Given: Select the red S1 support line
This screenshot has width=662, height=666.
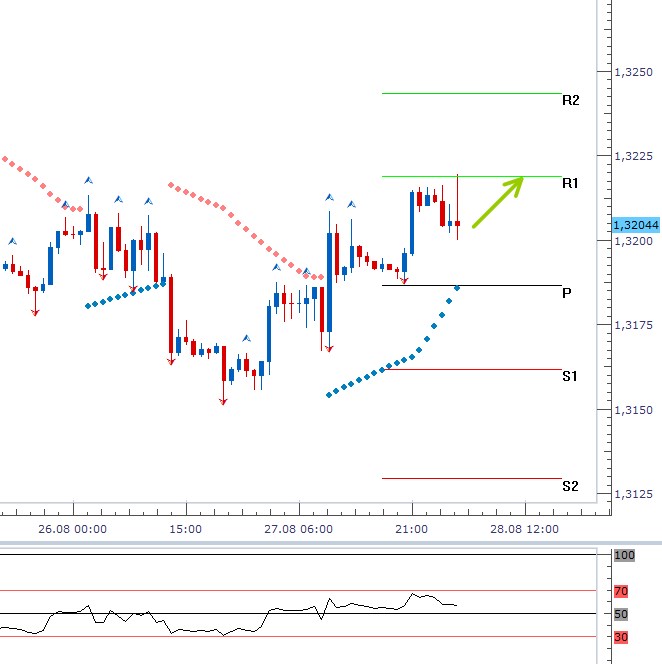Looking at the screenshot, I should tap(472, 370).
